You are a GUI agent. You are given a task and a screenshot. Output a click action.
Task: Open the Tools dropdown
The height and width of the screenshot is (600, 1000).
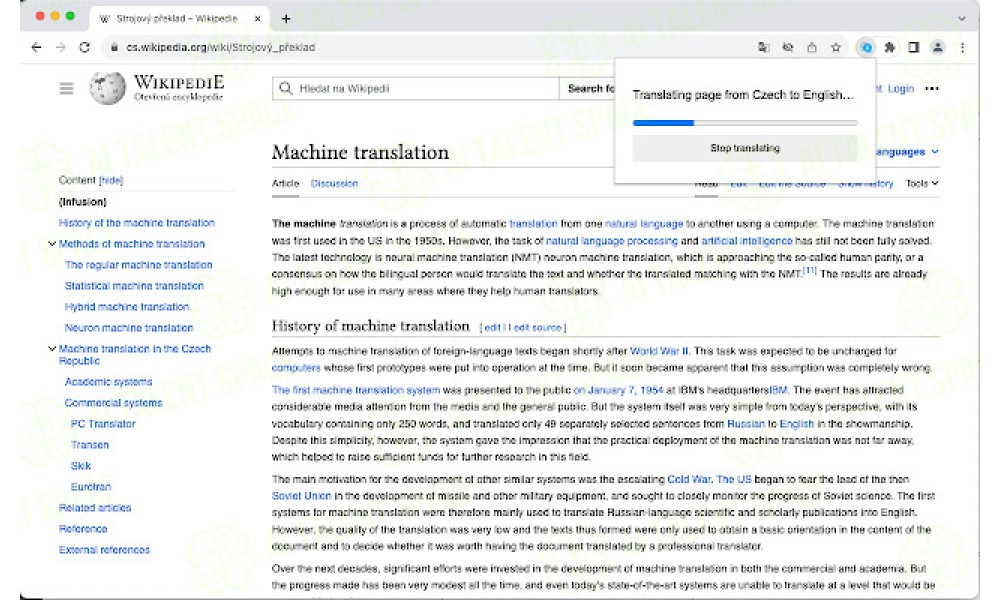922,183
